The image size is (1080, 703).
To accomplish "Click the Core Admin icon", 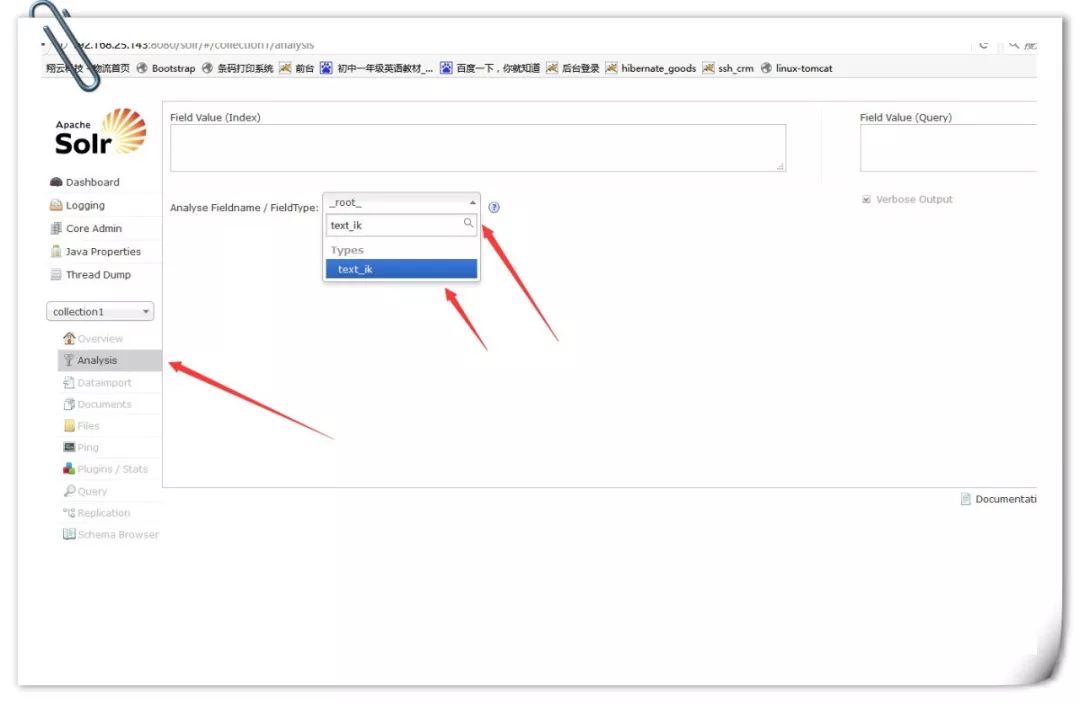I will click(57, 228).
